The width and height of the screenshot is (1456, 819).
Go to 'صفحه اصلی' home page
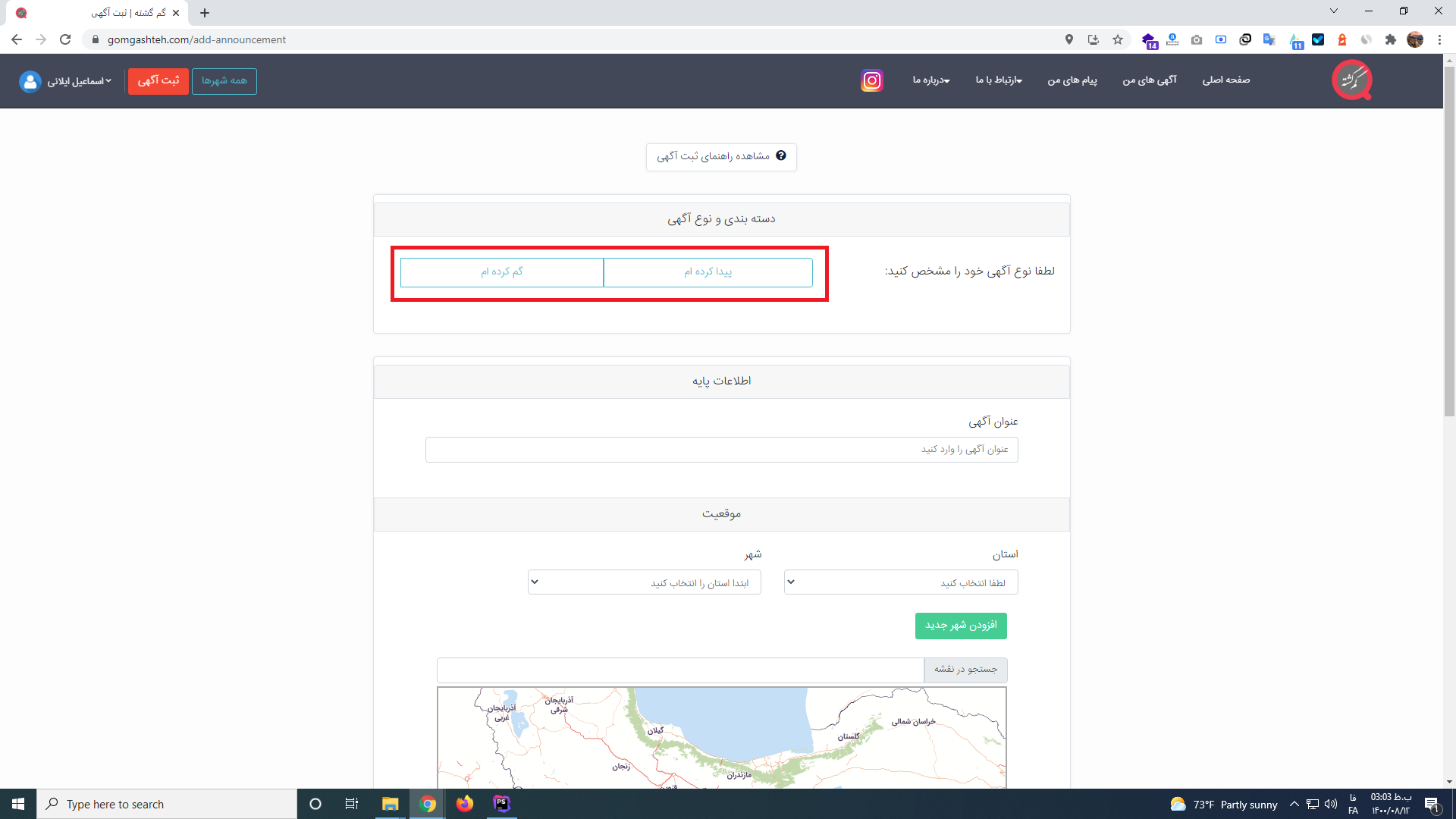pyautogui.click(x=1226, y=80)
